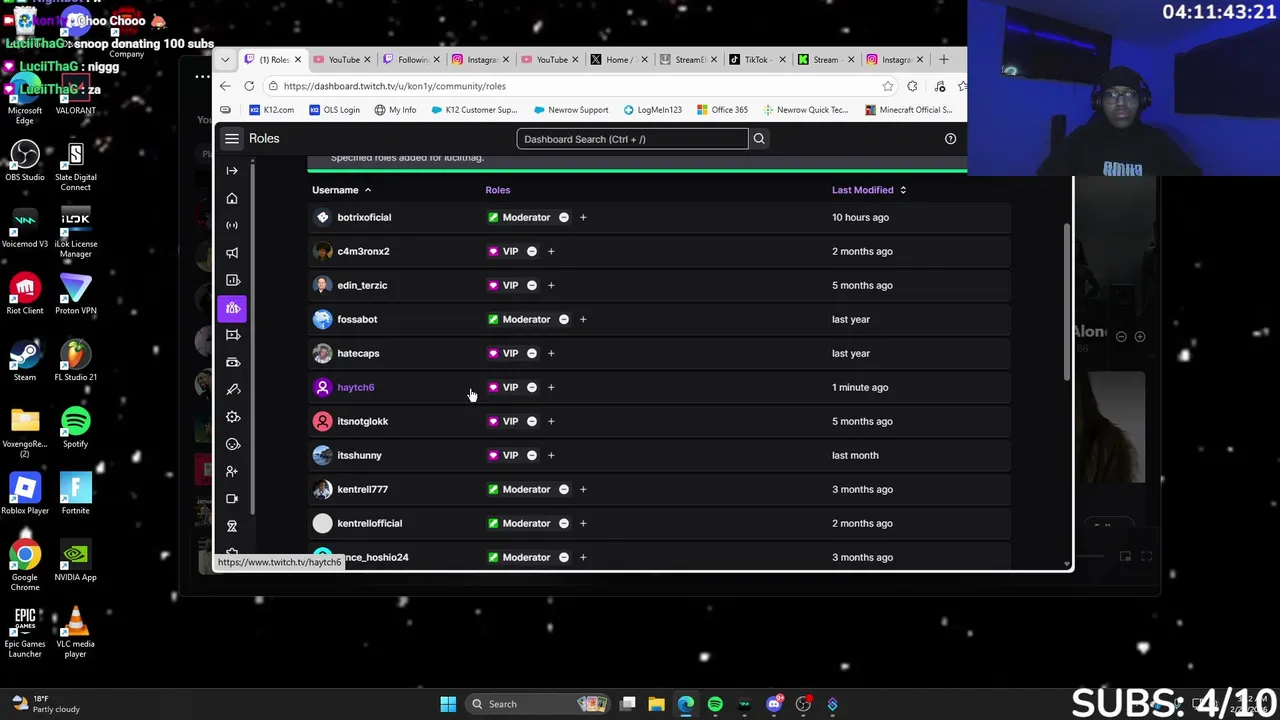Reload the Twitch dashboard page
This screenshot has width=1280, height=720.
coord(249,86)
